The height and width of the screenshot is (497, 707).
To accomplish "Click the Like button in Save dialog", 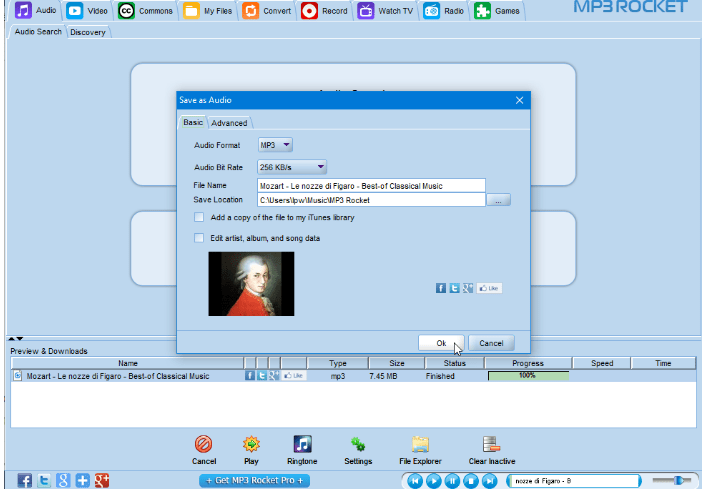I will coord(489,288).
